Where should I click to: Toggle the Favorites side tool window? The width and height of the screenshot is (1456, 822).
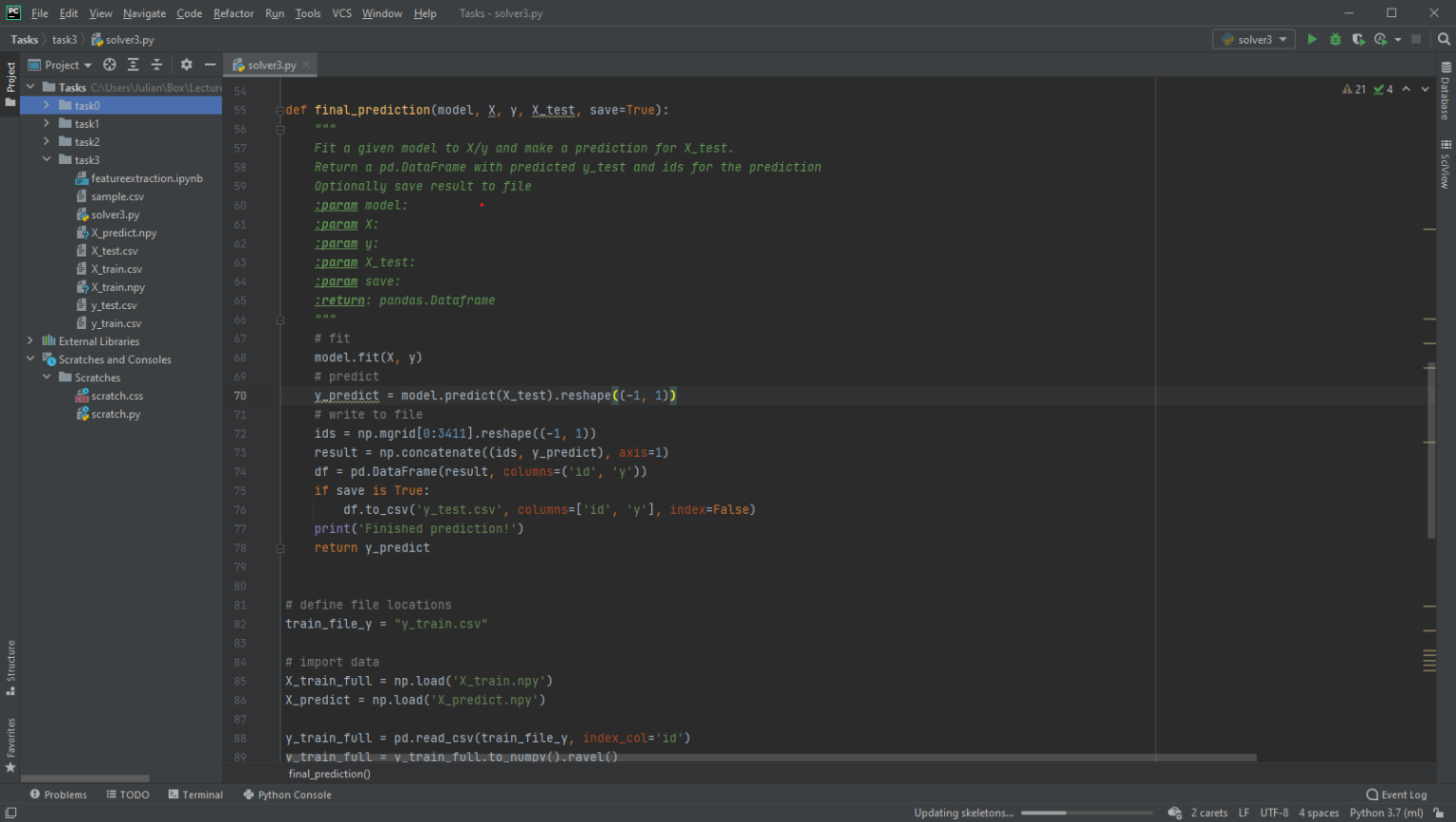(x=10, y=745)
